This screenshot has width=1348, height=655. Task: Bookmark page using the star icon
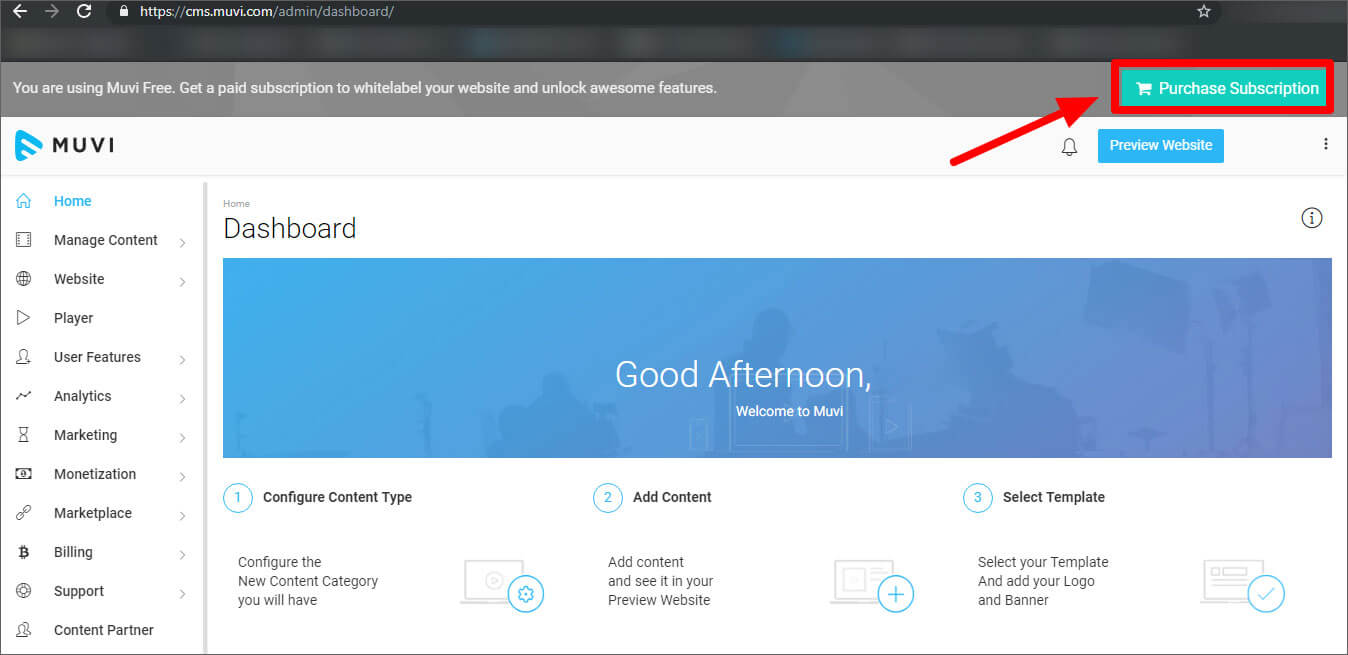click(1204, 12)
